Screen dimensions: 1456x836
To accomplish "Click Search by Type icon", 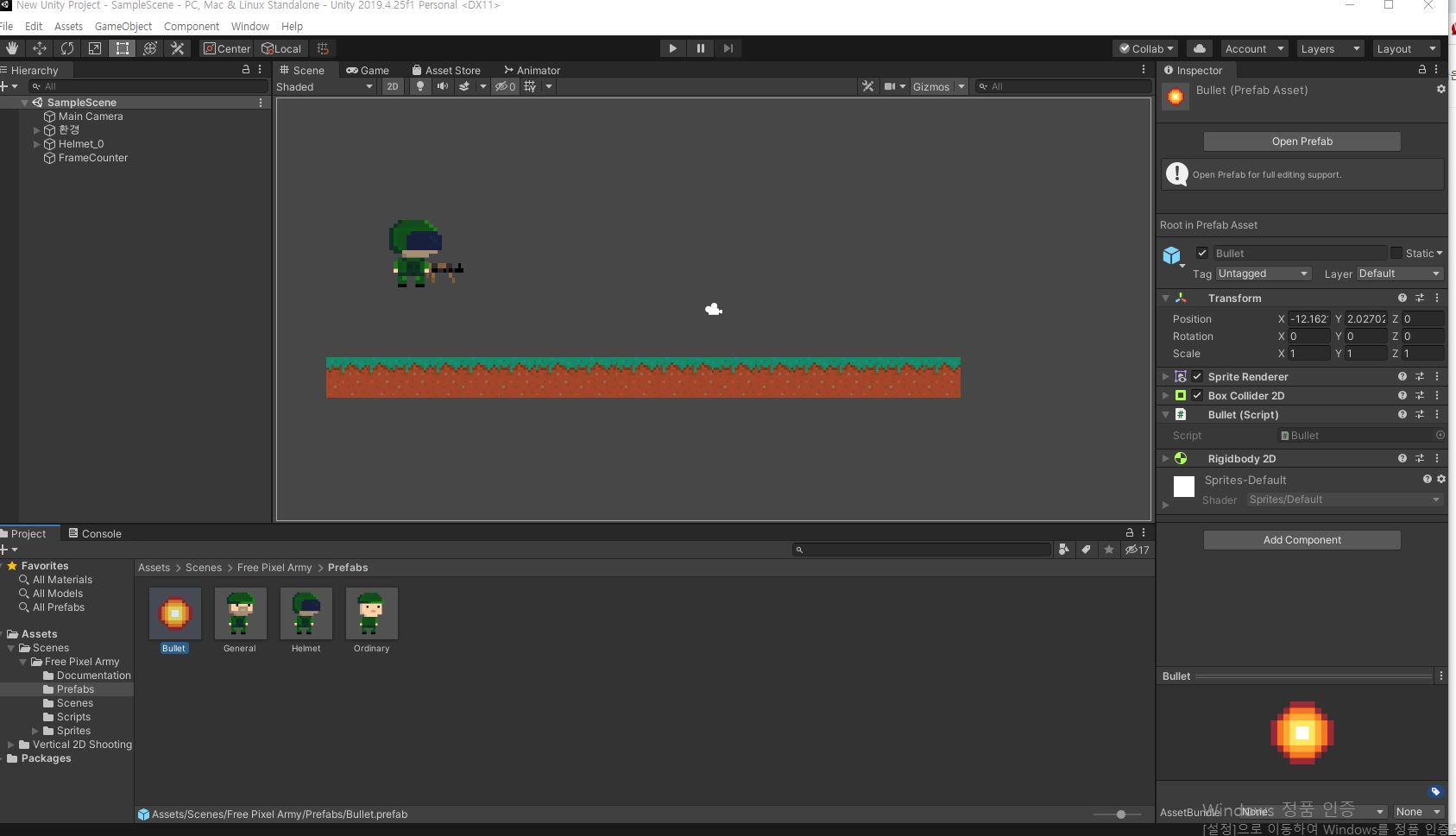I will (x=1063, y=550).
